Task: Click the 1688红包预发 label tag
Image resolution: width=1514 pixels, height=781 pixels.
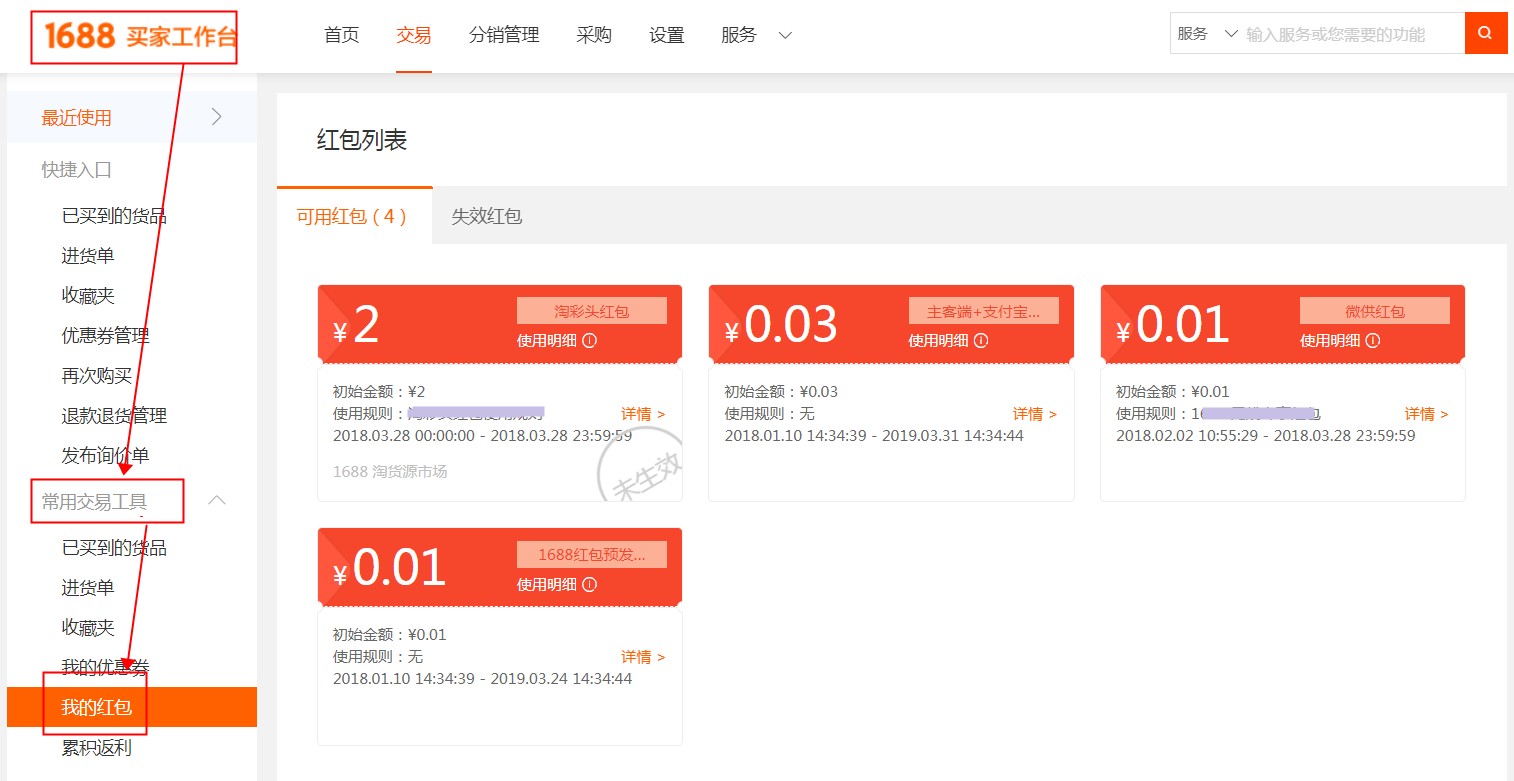Action: tap(592, 555)
